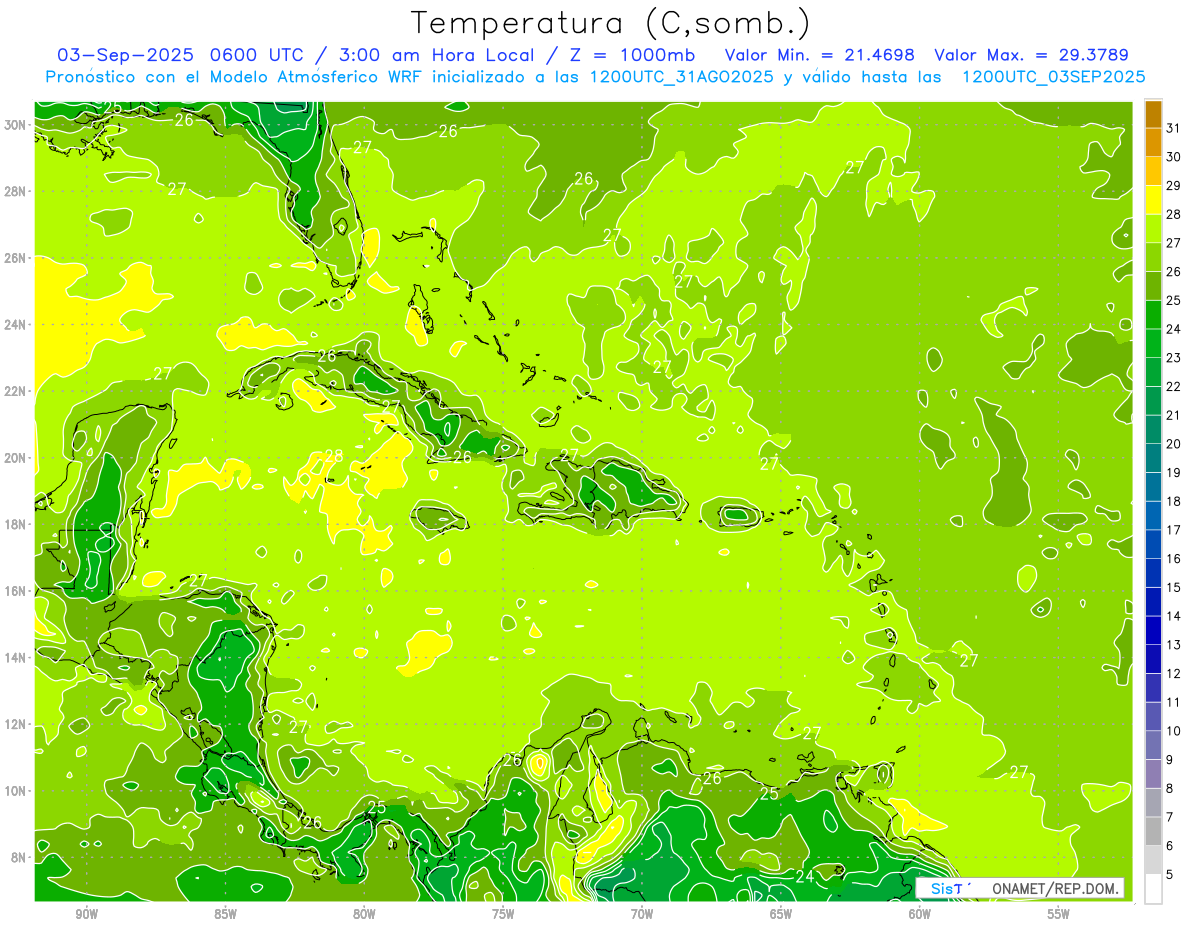Choose the purple color bar segment between 8 and 9
1200x927 pixels.
[1153, 774]
